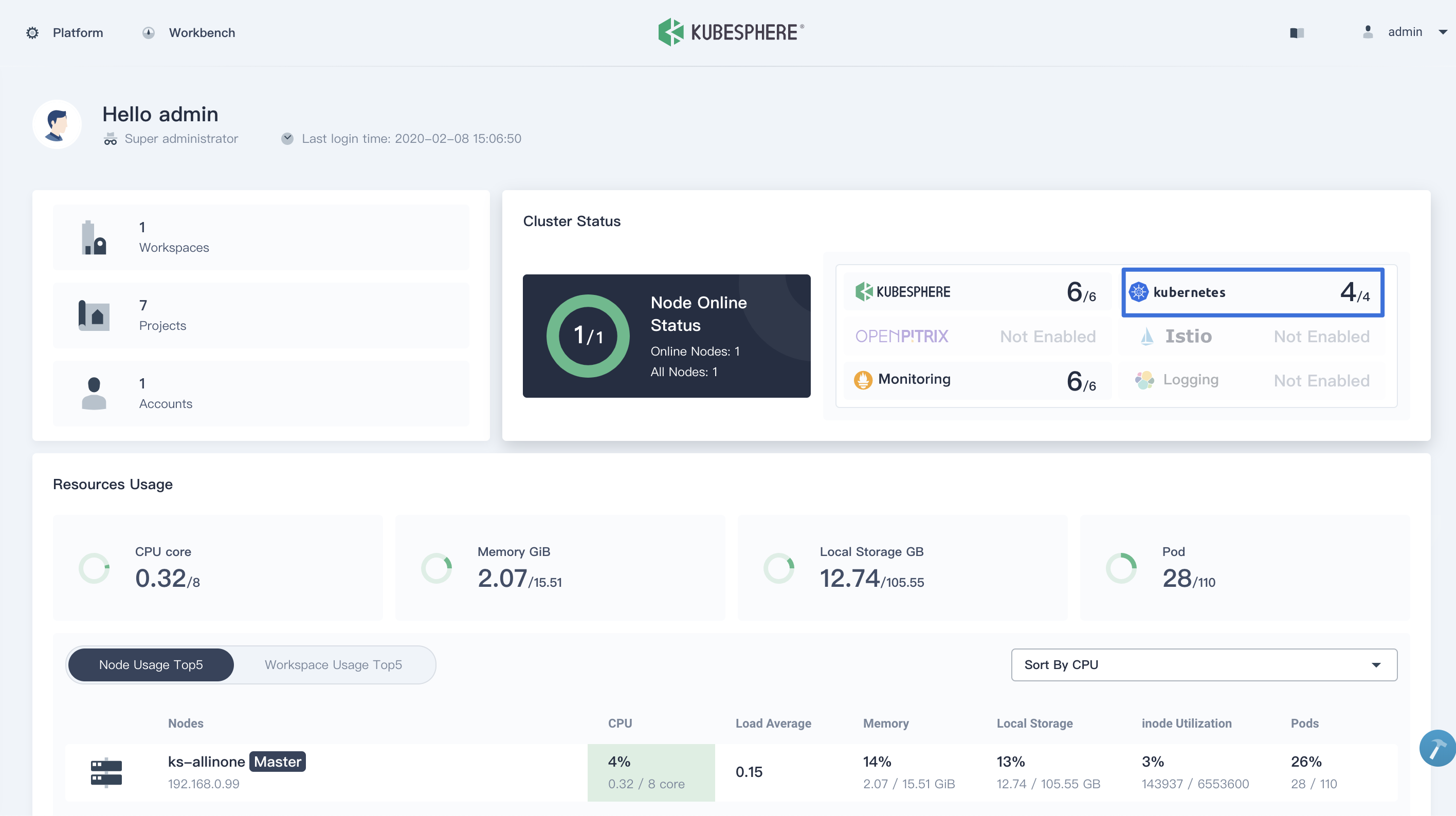Viewport: 1456px width, 816px height.
Task: Click the KubeSphere component icon
Action: click(x=863, y=291)
